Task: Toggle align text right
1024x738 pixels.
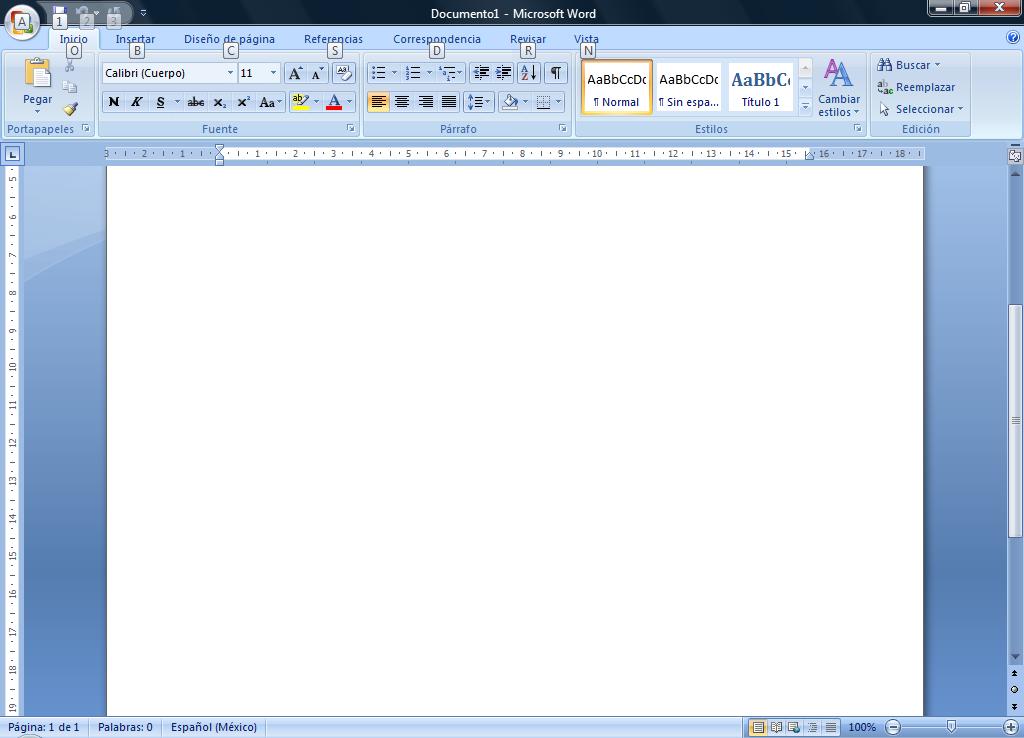Action: [x=425, y=103]
